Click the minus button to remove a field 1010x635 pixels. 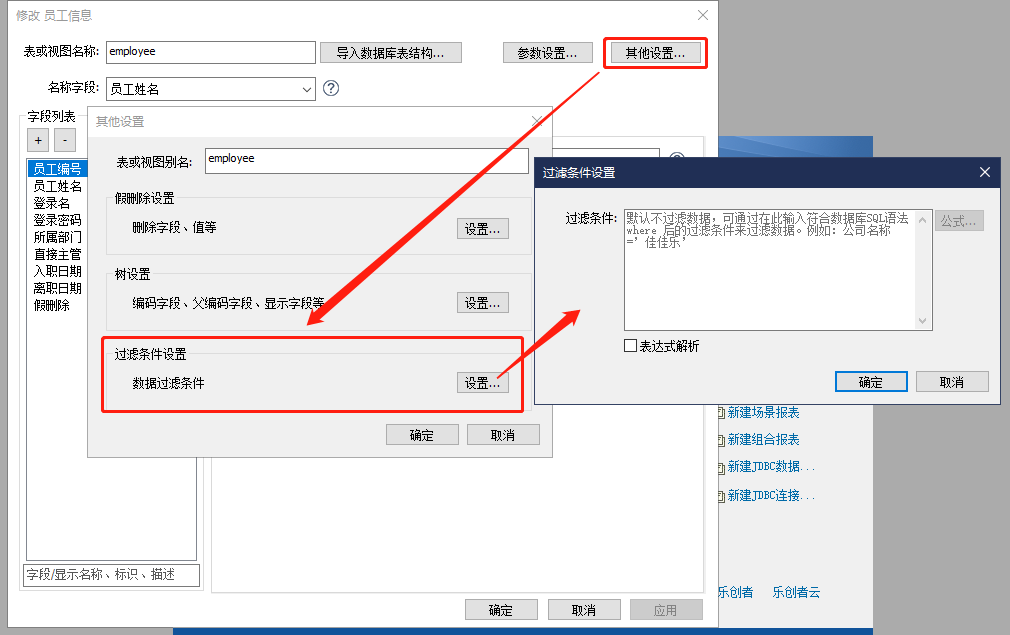pos(64,140)
